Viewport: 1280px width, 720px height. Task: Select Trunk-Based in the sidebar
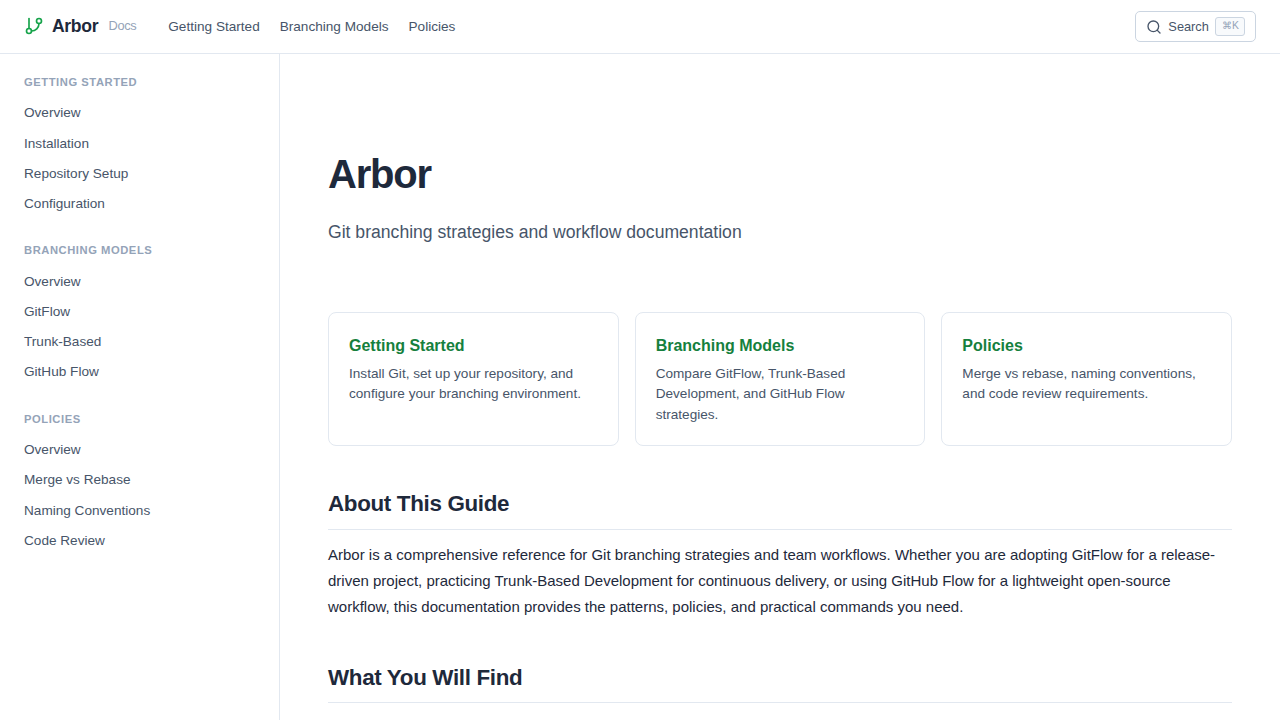coord(62,341)
